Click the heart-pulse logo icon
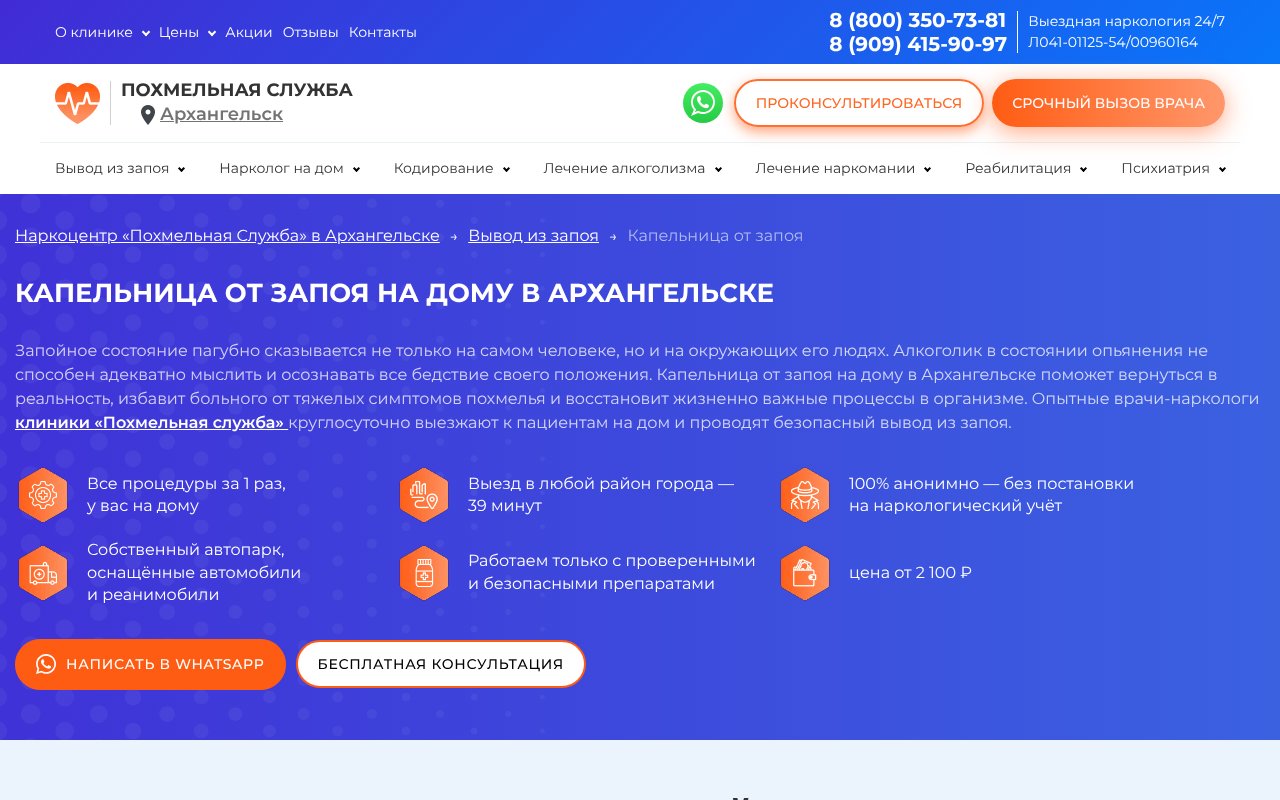 (77, 102)
